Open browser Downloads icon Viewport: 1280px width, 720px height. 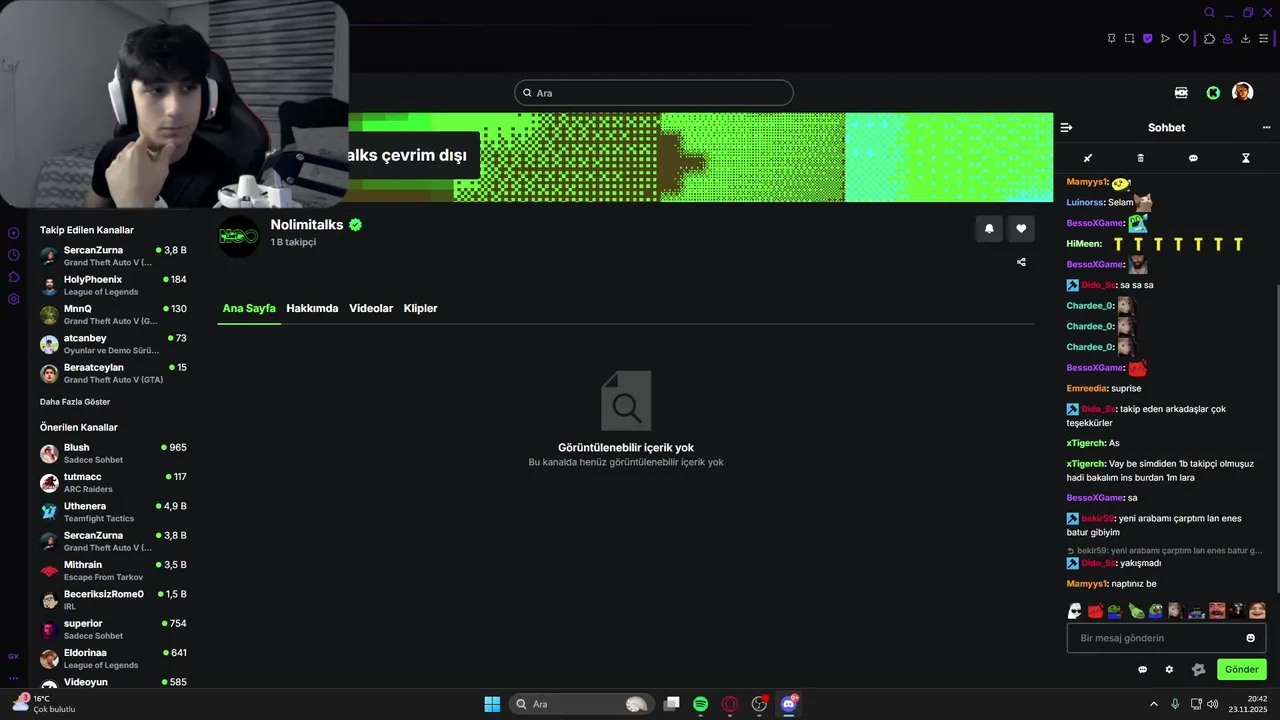pos(1245,39)
